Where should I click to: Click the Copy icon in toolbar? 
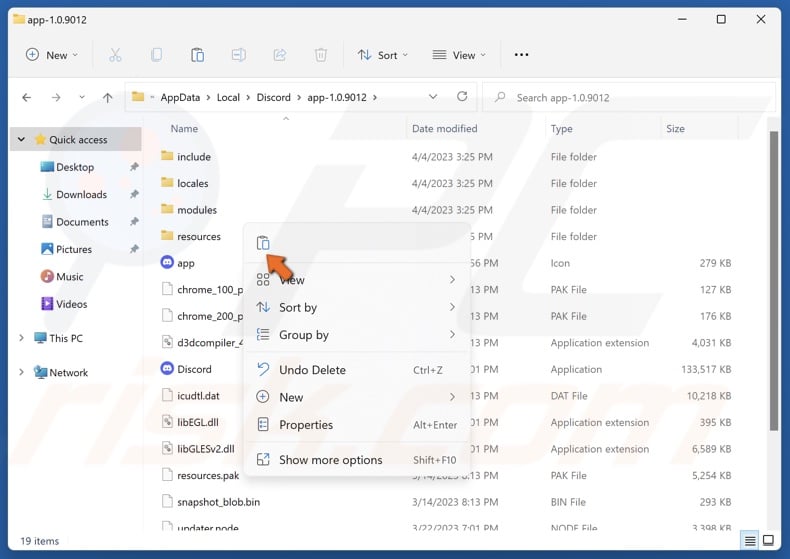coord(156,55)
